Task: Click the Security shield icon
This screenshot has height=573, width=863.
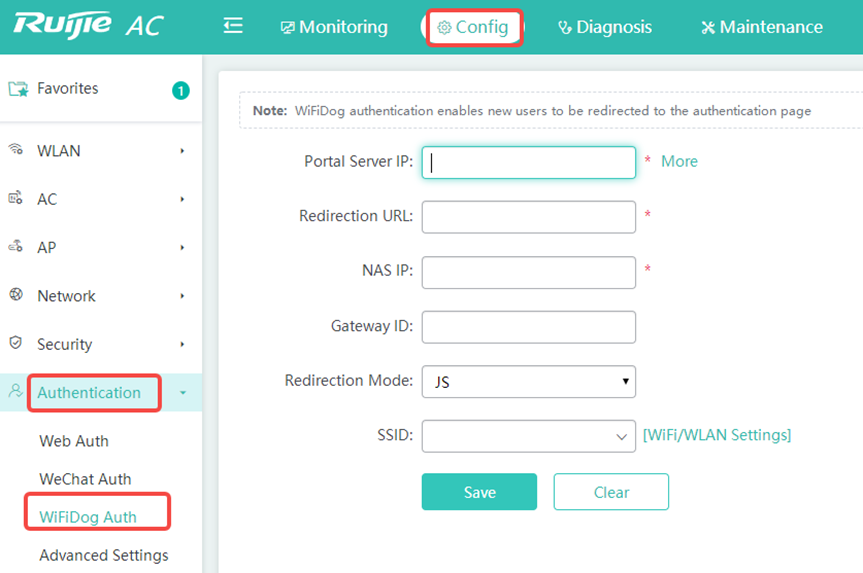Action: click(x=16, y=343)
